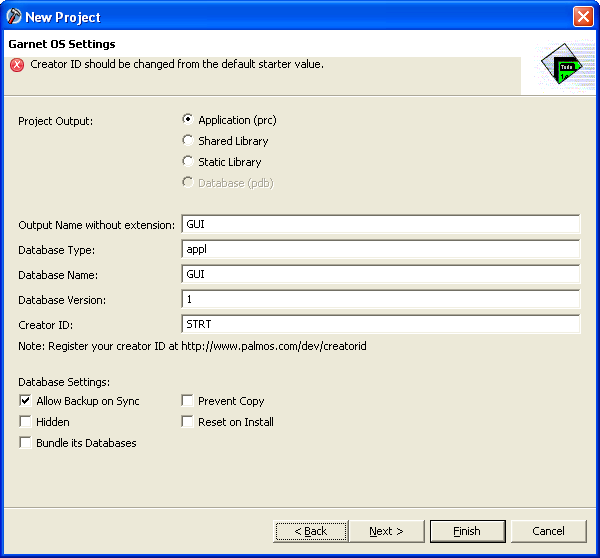Viewport: 600px width, 558px height.
Task: Cancel the New Project wizard
Action: tap(548, 531)
